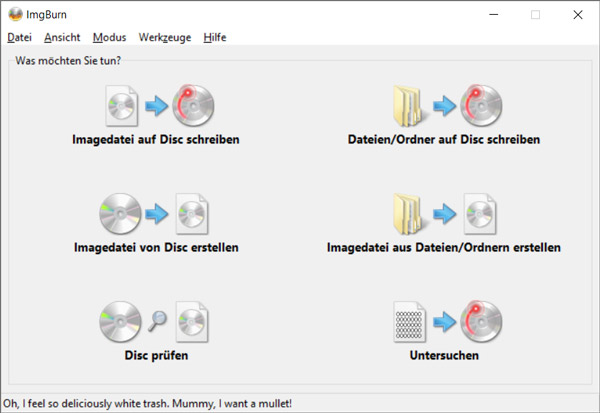Choose 'Dateien/Ordner auf Disc schreiben' label
The image size is (600, 413).
pos(444,139)
